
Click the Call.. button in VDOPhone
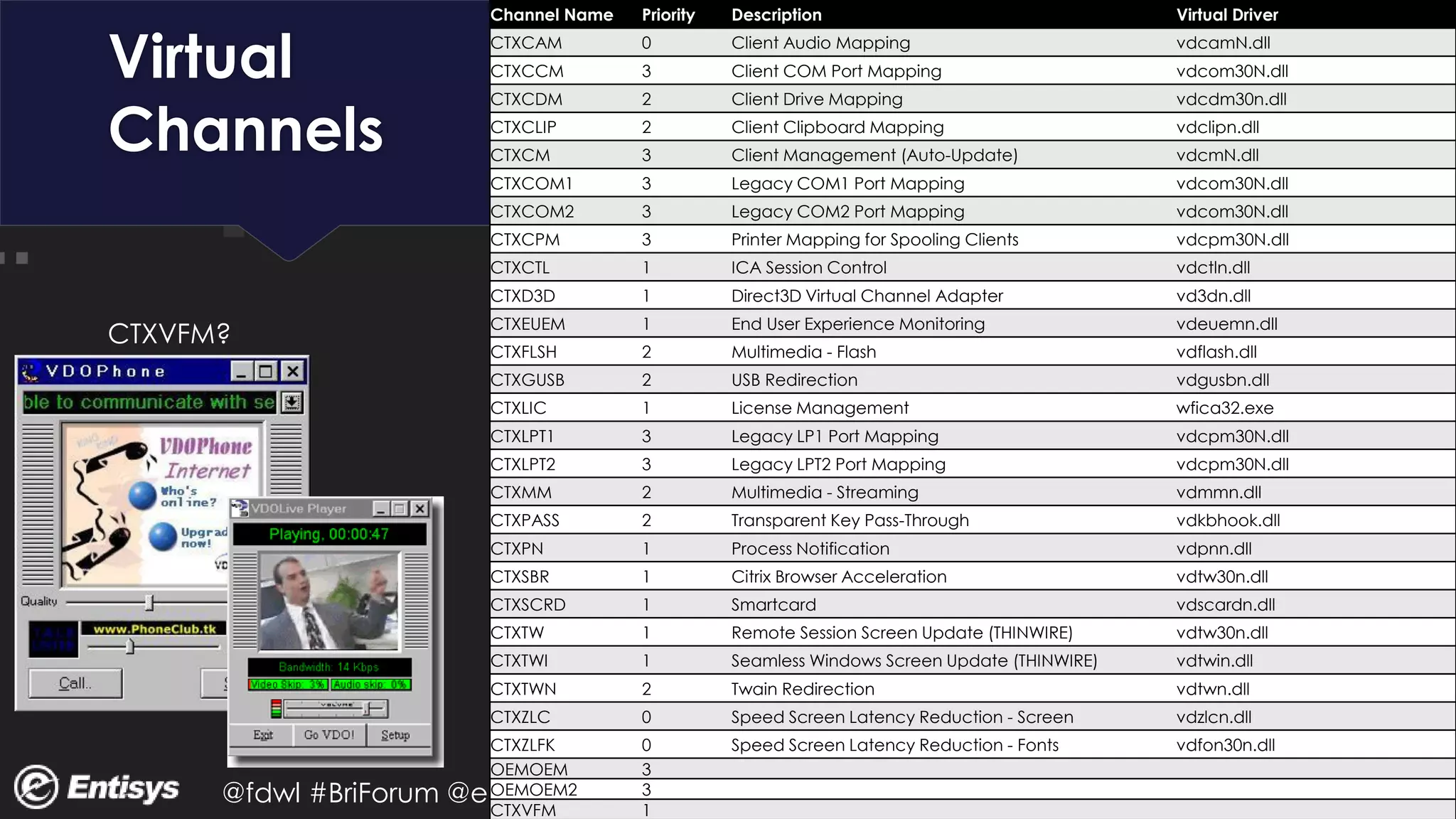click(x=75, y=683)
